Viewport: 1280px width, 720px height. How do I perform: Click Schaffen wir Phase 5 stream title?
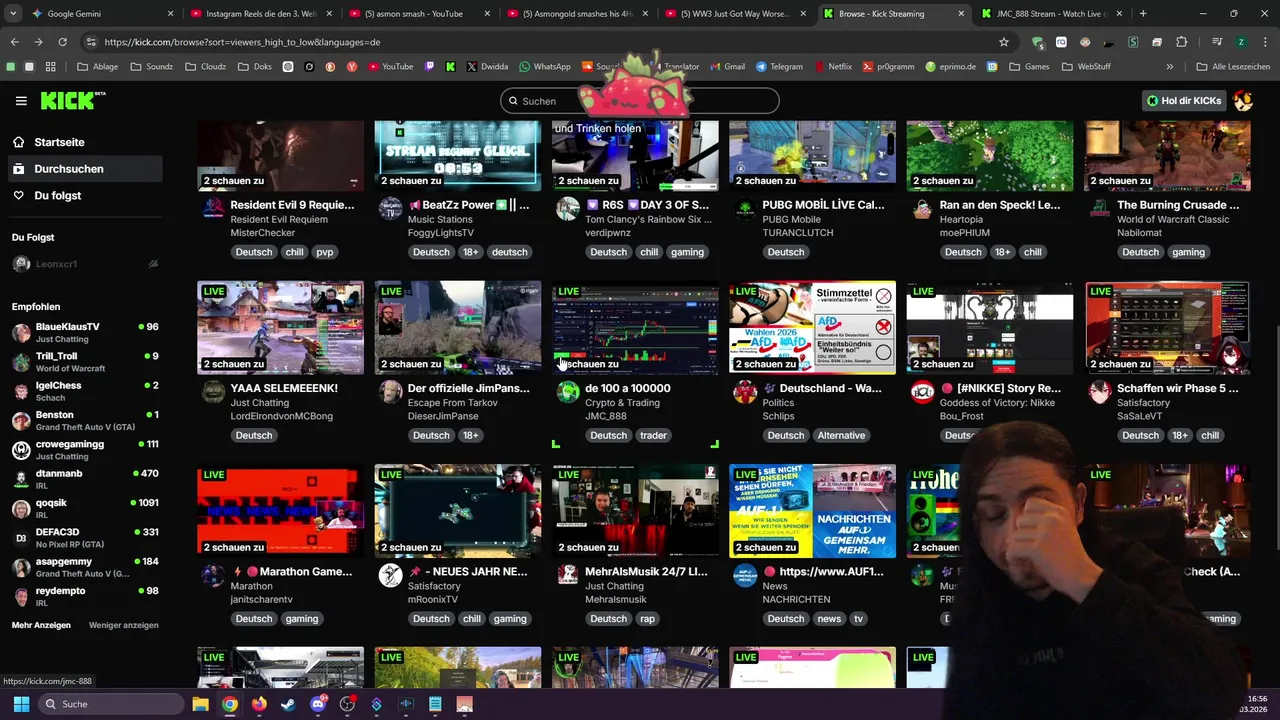tap(1178, 388)
